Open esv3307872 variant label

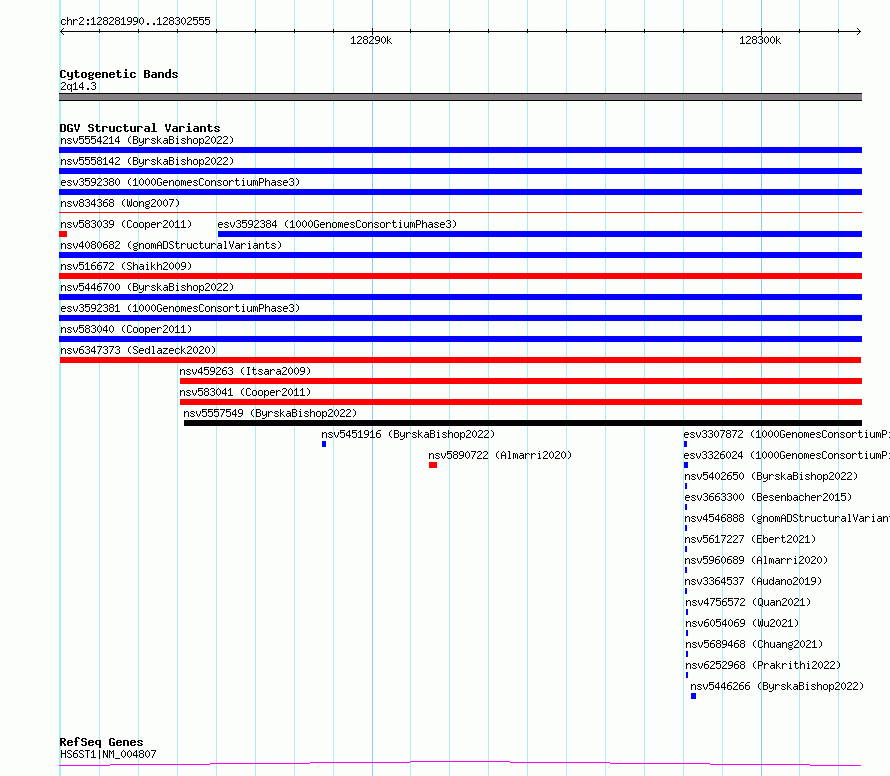pos(787,434)
